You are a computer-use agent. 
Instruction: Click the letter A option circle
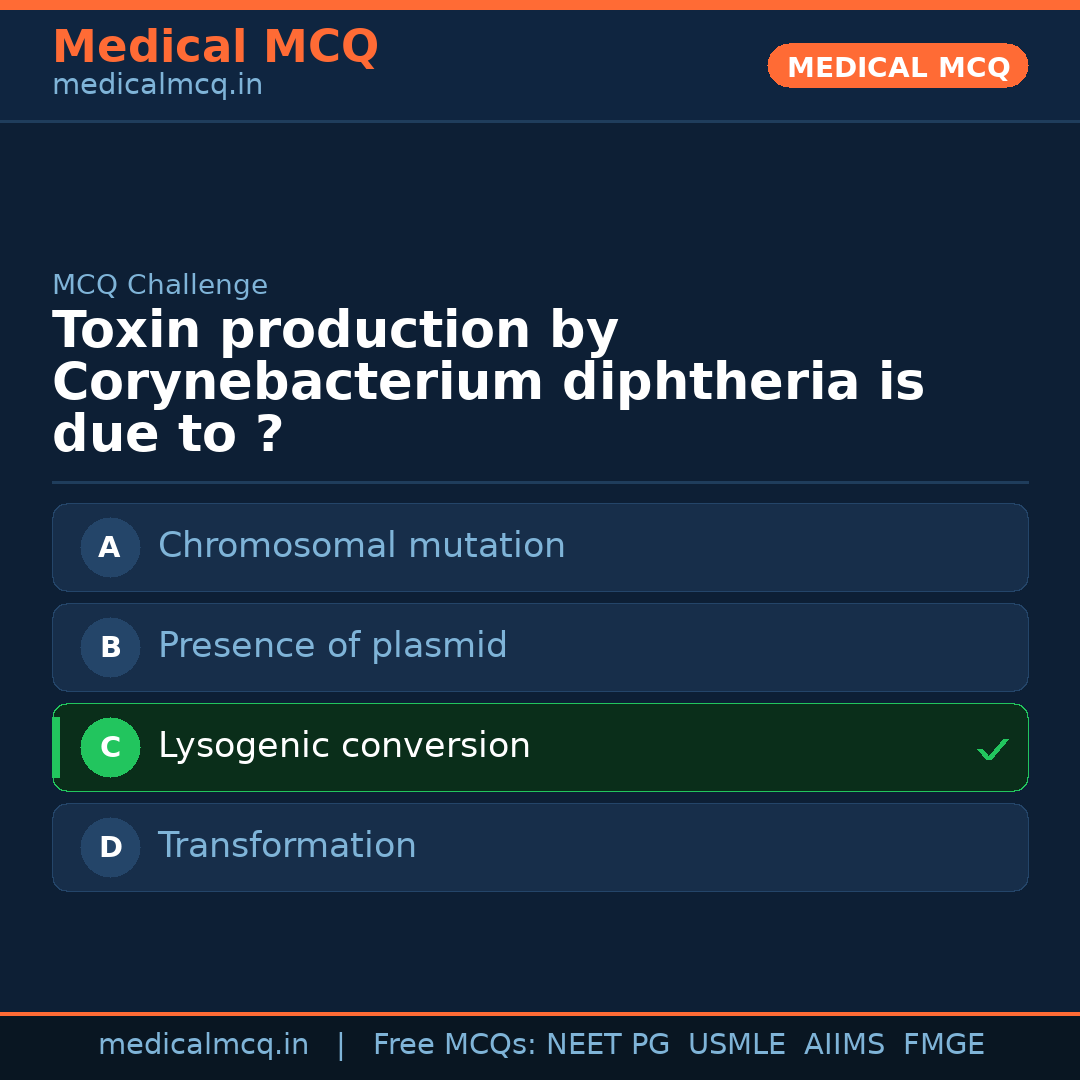110,547
